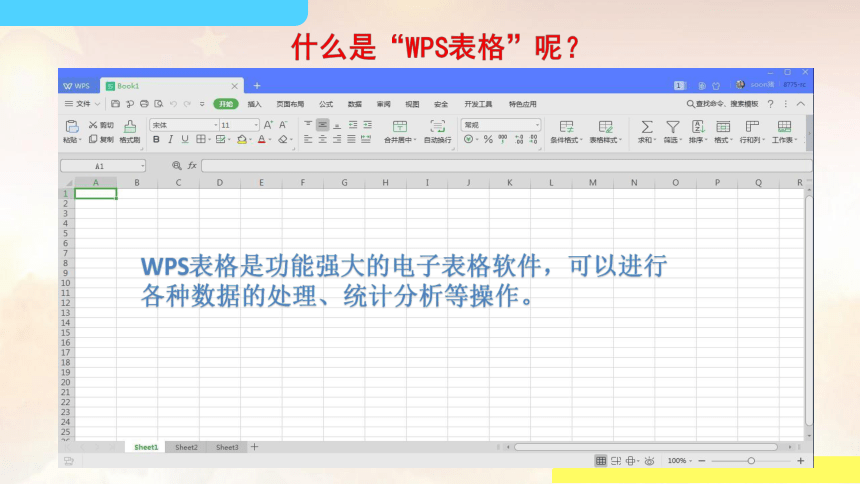The width and height of the screenshot is (860, 484).
Task: Open the font name (宋体) dropdown
Action: [x=216, y=125]
